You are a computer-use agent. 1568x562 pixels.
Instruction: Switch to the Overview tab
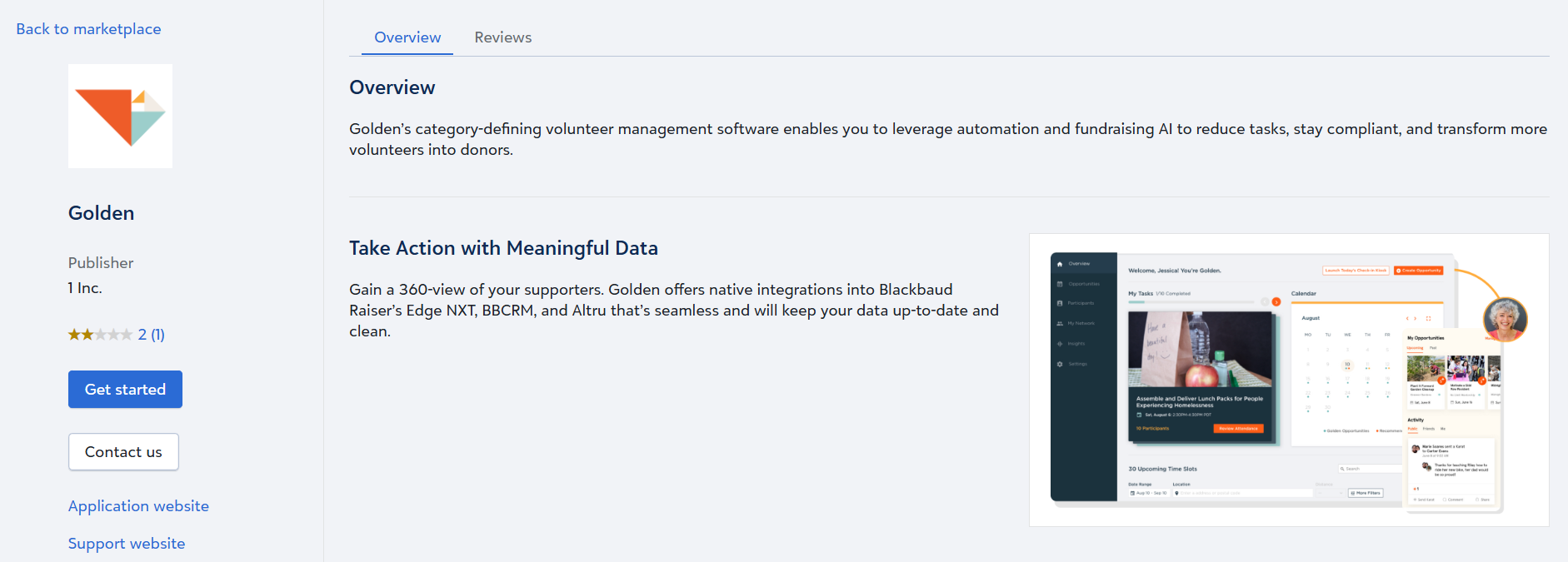click(407, 37)
